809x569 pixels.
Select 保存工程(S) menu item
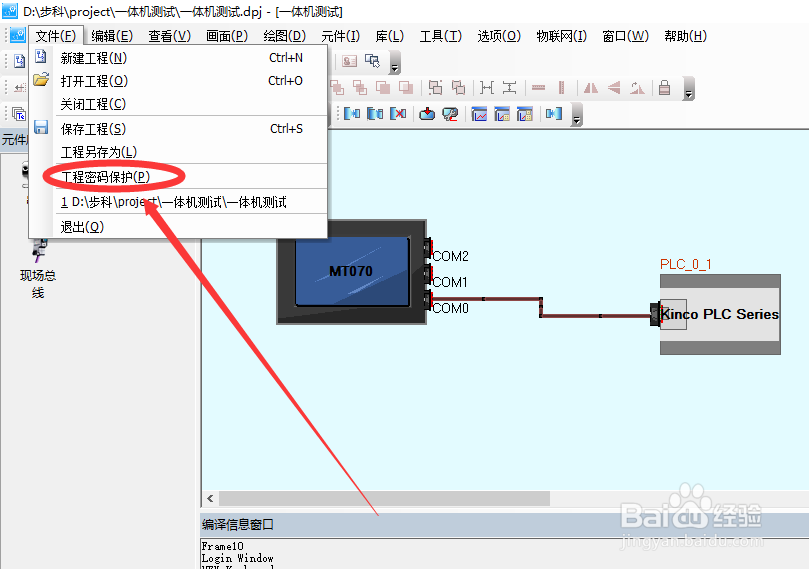click(178, 129)
